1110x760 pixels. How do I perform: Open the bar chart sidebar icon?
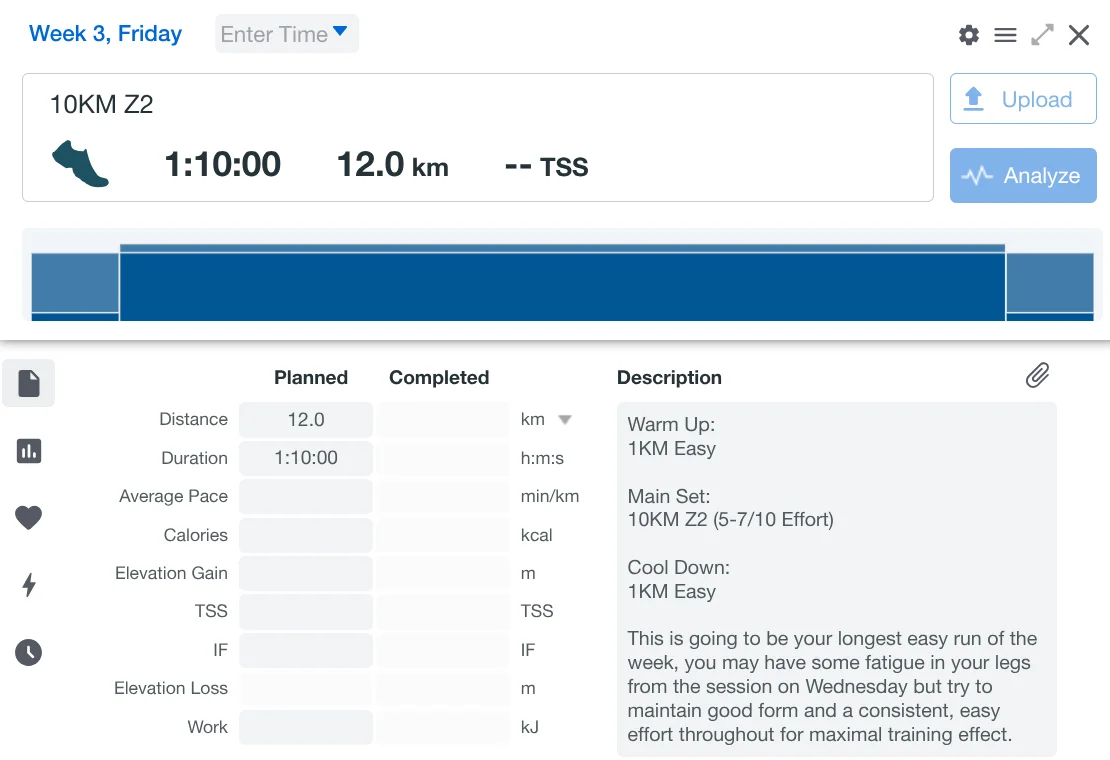coord(29,451)
